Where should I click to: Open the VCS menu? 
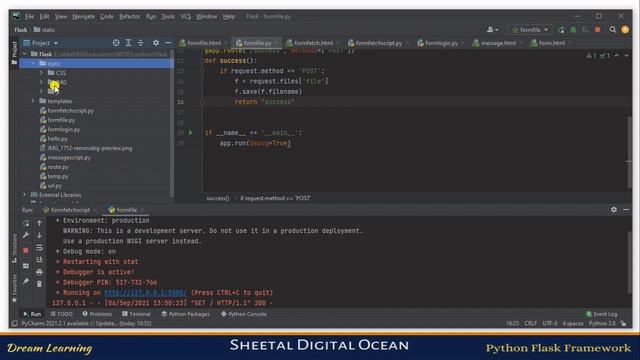186,17
